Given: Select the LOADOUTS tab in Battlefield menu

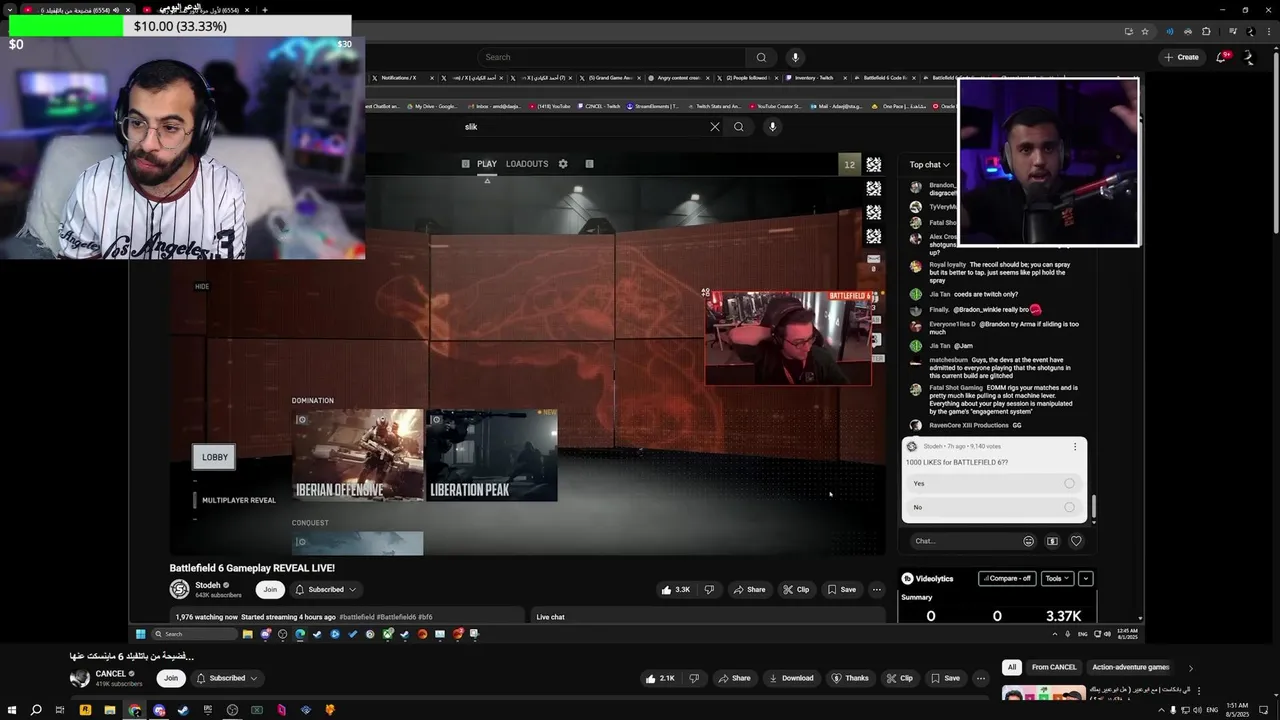Looking at the screenshot, I should (527, 164).
